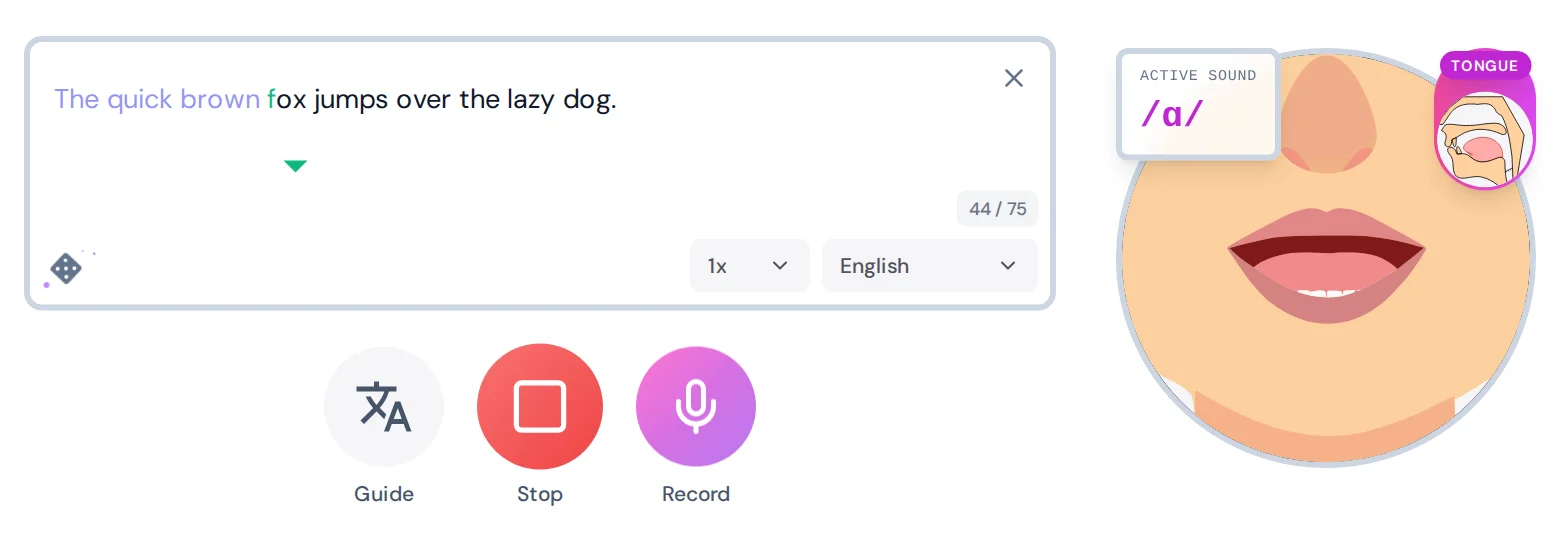Click the "Record" label text
The image size is (1560, 534).
[x=696, y=494]
